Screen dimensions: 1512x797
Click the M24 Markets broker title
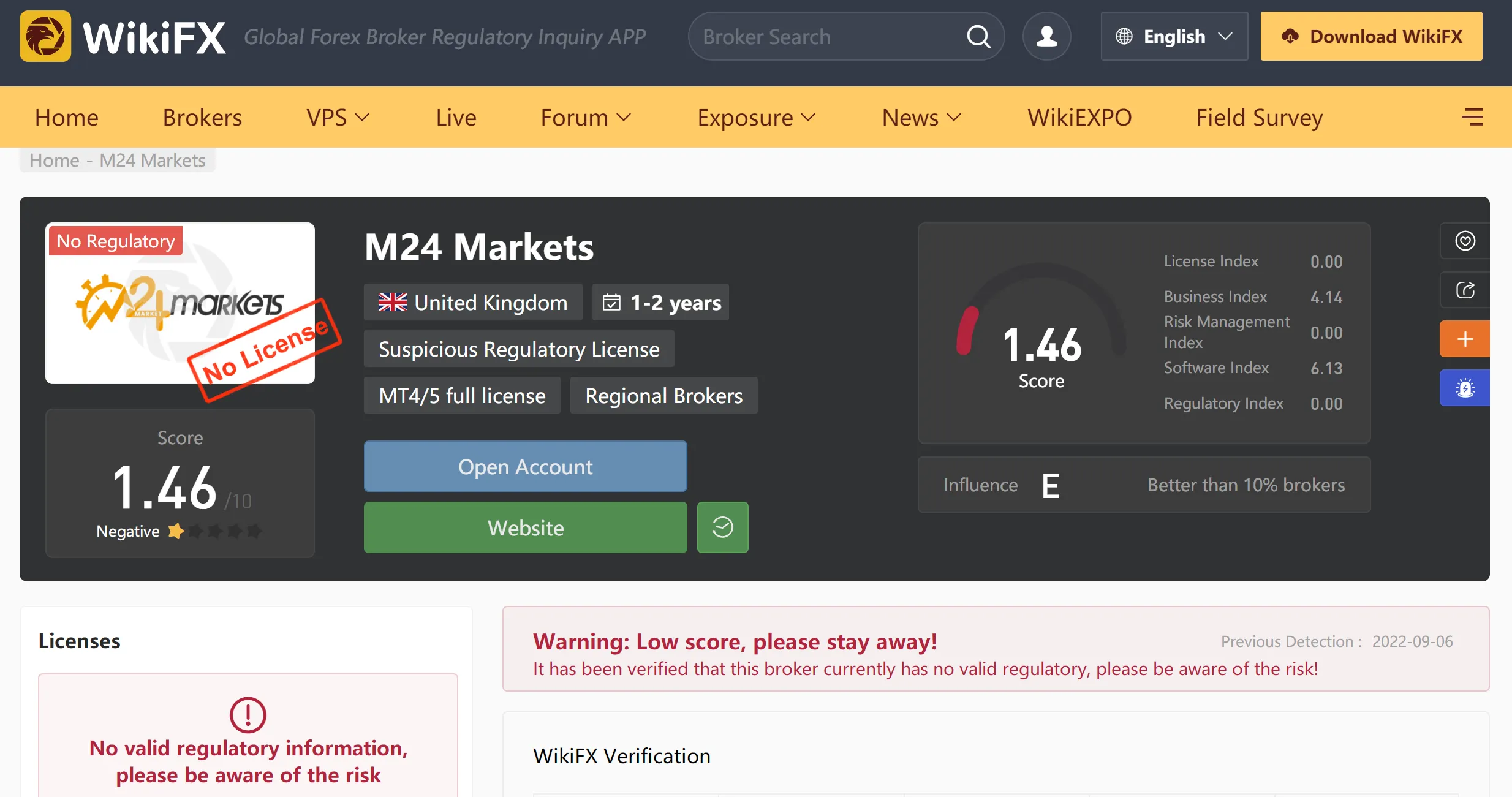tap(479, 247)
